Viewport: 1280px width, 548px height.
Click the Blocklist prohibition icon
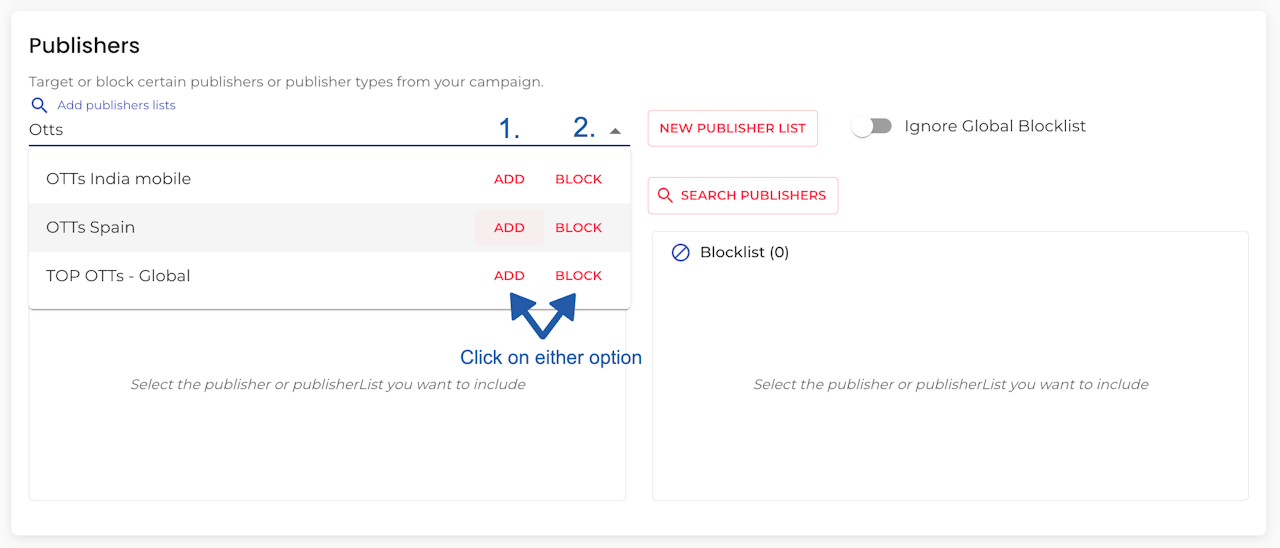pos(680,253)
